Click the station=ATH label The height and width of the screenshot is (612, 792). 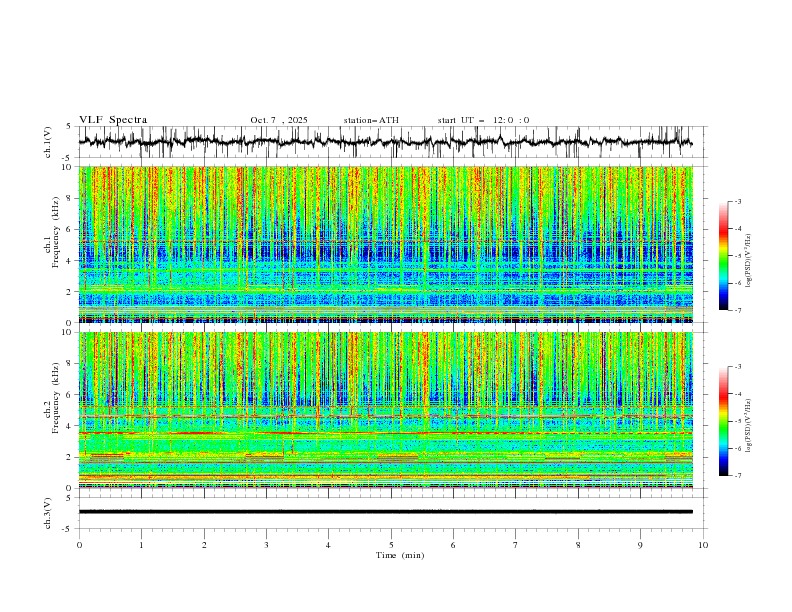(x=371, y=120)
